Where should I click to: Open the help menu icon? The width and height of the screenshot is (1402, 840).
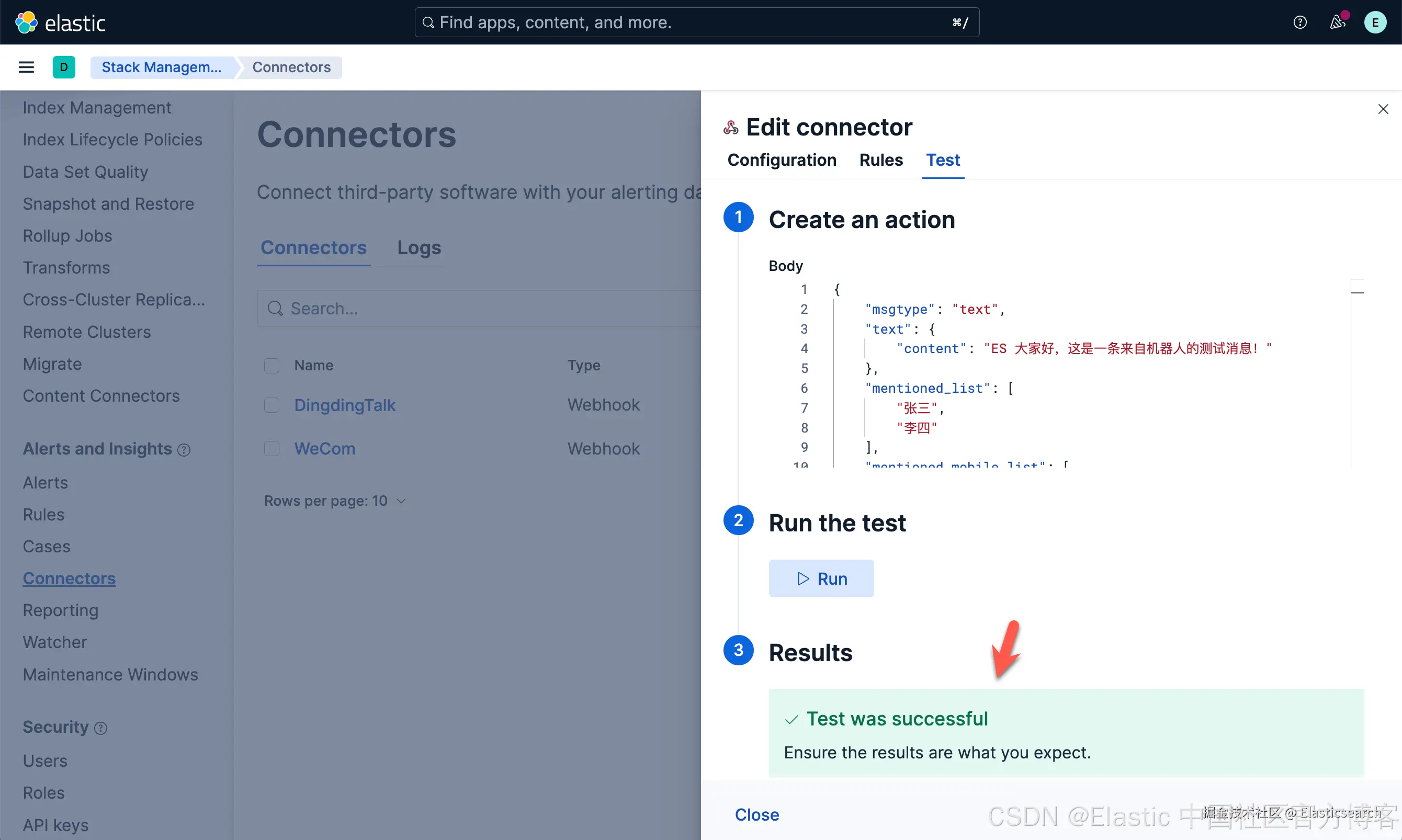(1299, 22)
